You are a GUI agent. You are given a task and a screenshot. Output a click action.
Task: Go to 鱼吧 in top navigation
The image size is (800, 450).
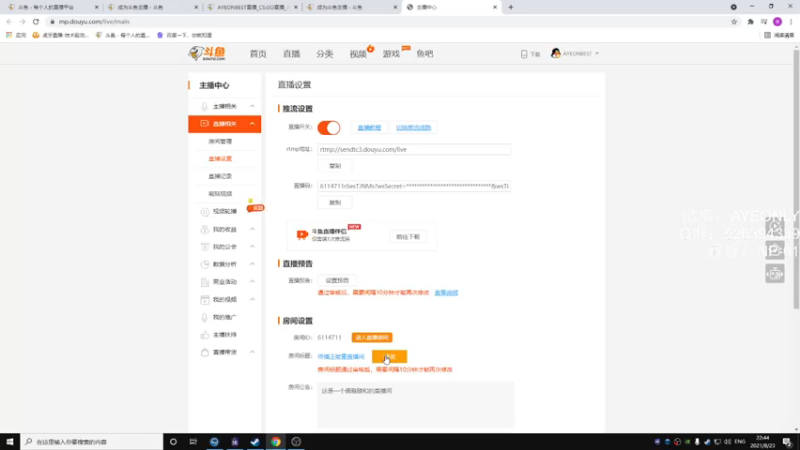(424, 54)
